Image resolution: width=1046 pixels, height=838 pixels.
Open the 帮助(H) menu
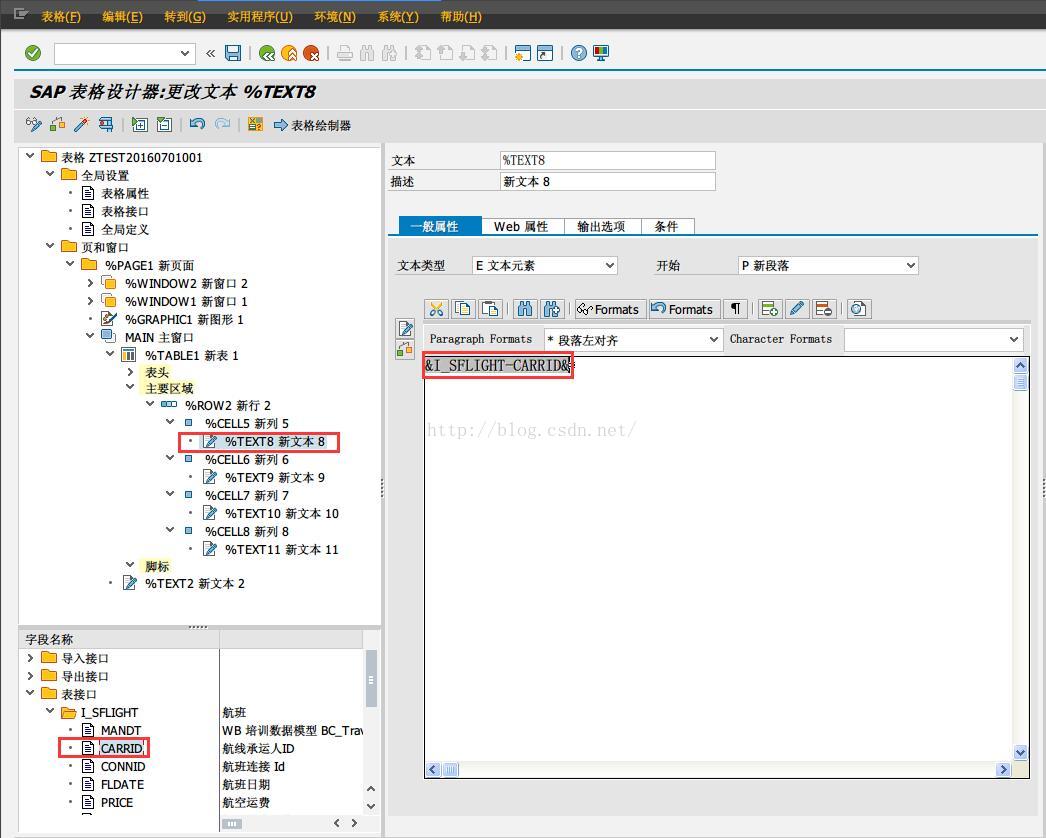click(460, 17)
